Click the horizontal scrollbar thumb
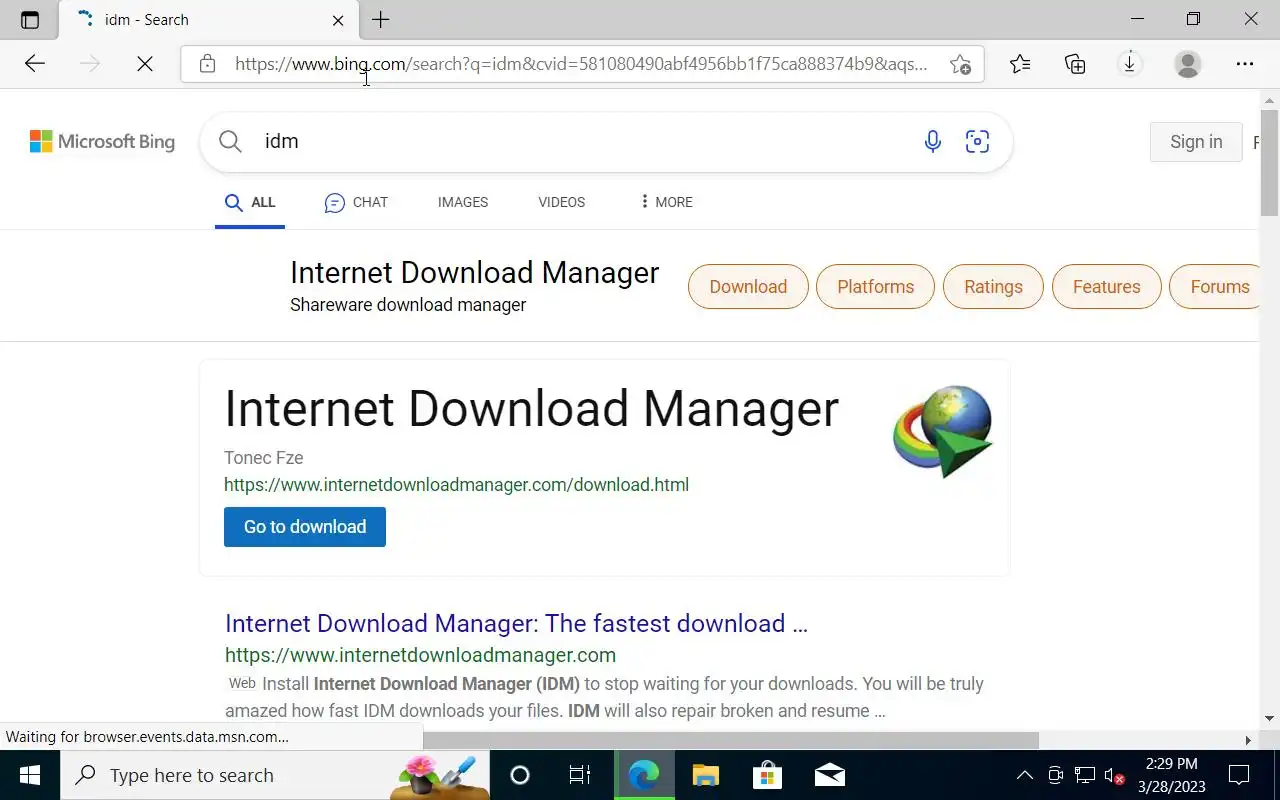Screen dimensions: 1280x800 coord(731,740)
